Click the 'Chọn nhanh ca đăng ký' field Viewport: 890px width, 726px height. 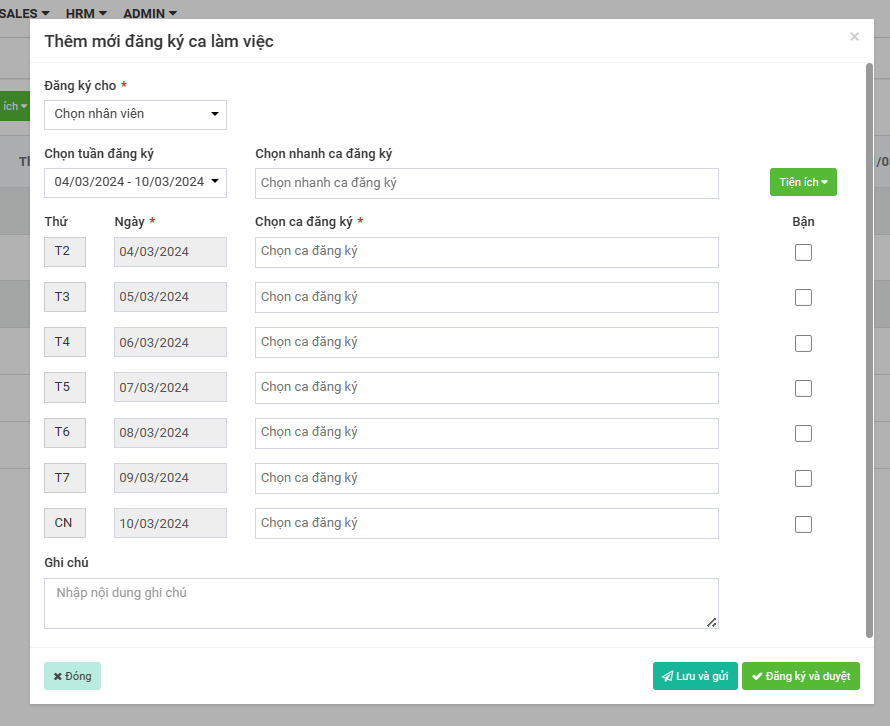pyautogui.click(x=486, y=183)
